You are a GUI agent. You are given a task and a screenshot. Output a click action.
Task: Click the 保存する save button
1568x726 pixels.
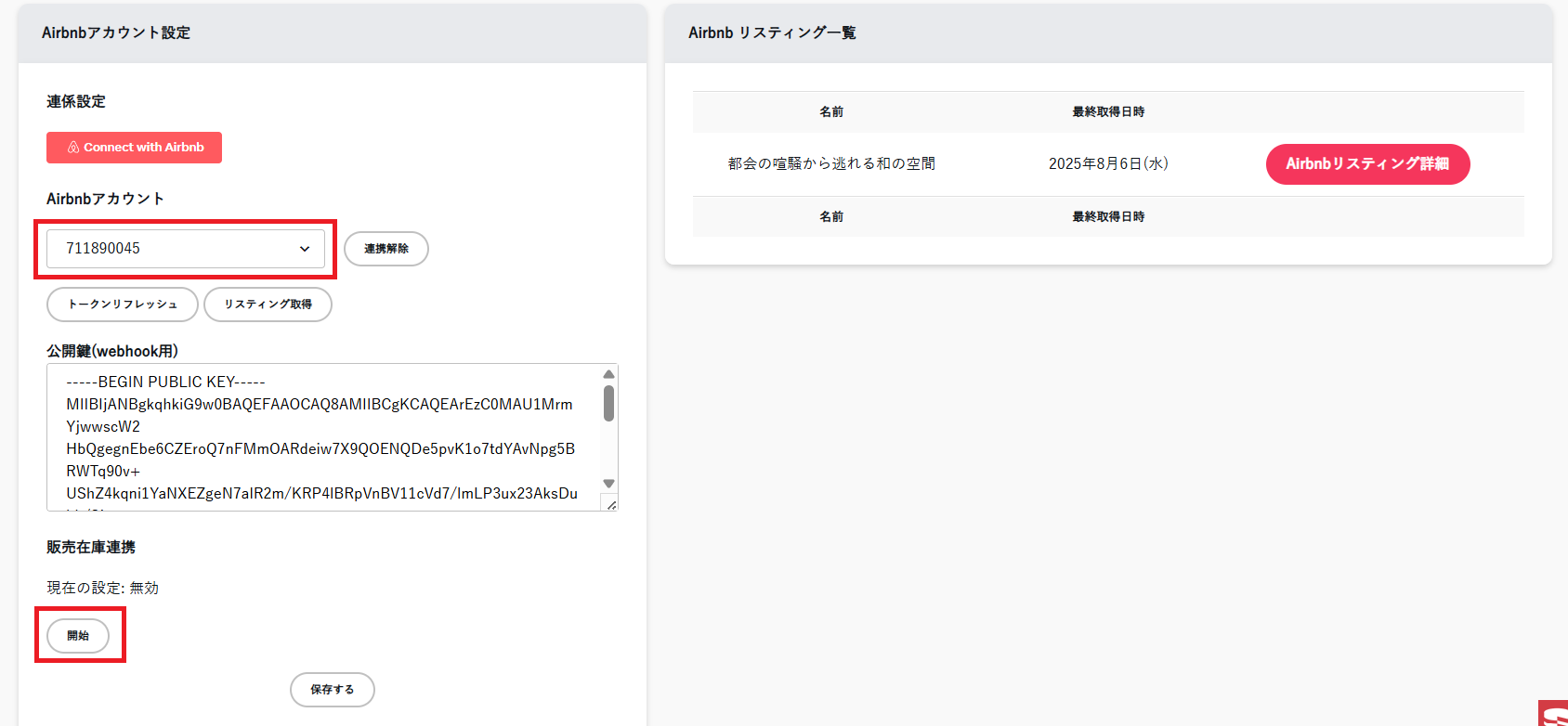click(x=333, y=690)
